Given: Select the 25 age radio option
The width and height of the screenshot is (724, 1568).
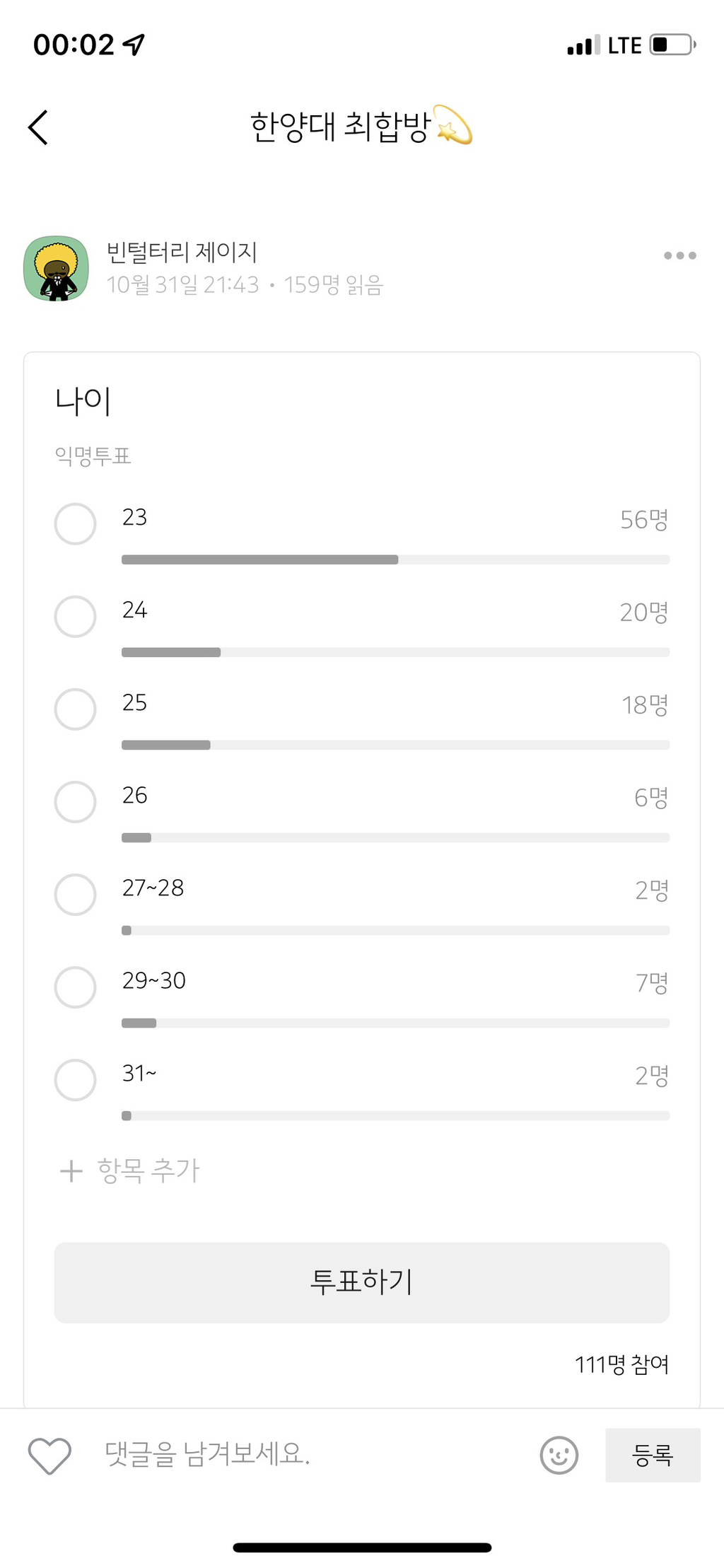Looking at the screenshot, I should (x=75, y=709).
